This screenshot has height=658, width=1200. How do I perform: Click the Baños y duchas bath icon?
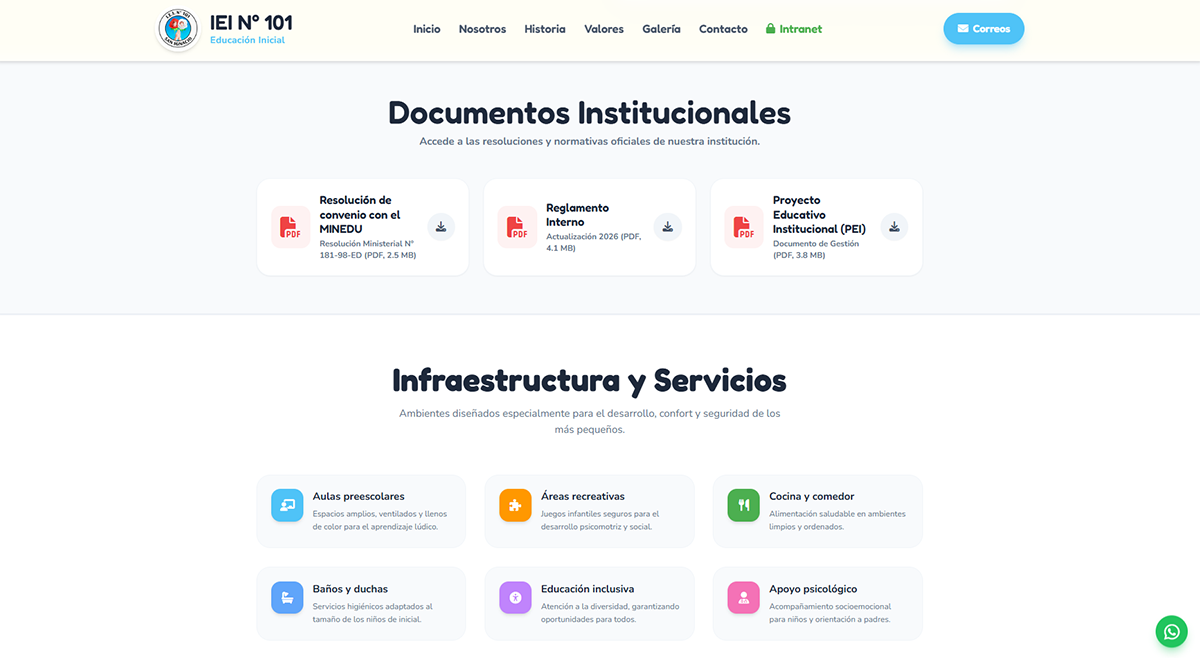tap(287, 598)
